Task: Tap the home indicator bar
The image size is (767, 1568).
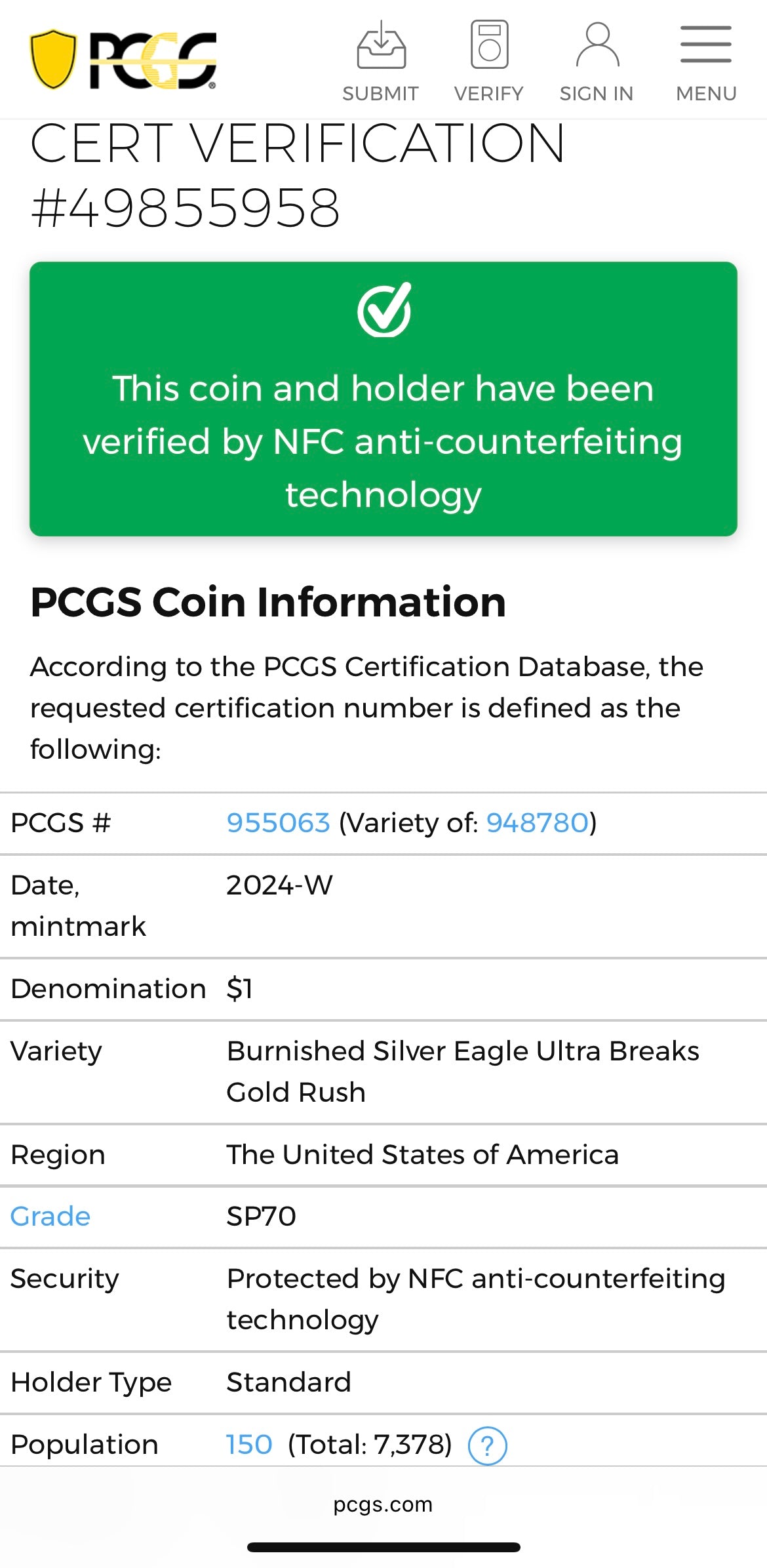Action: pos(383,1548)
